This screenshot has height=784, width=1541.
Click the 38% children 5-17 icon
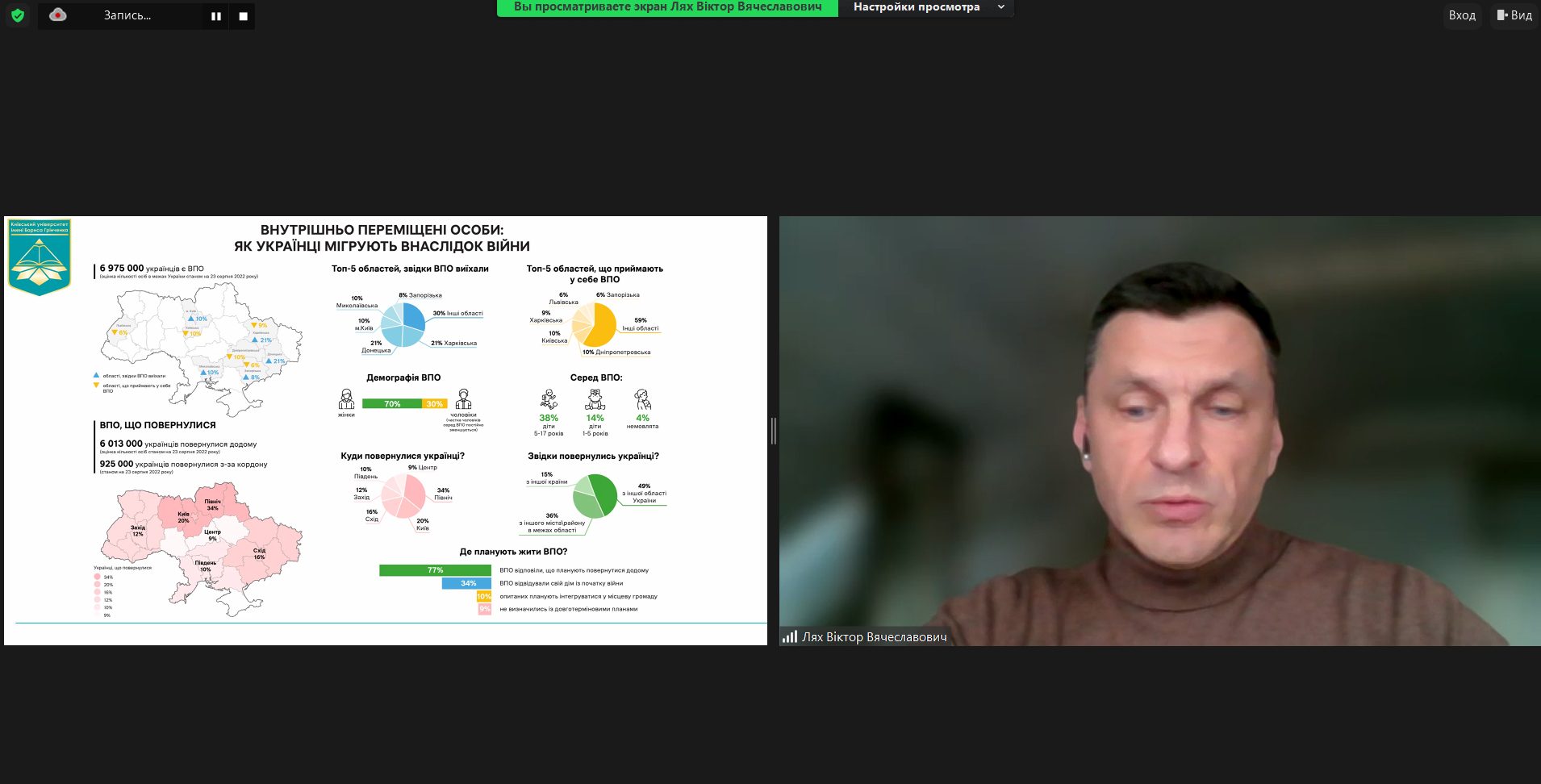[x=549, y=400]
